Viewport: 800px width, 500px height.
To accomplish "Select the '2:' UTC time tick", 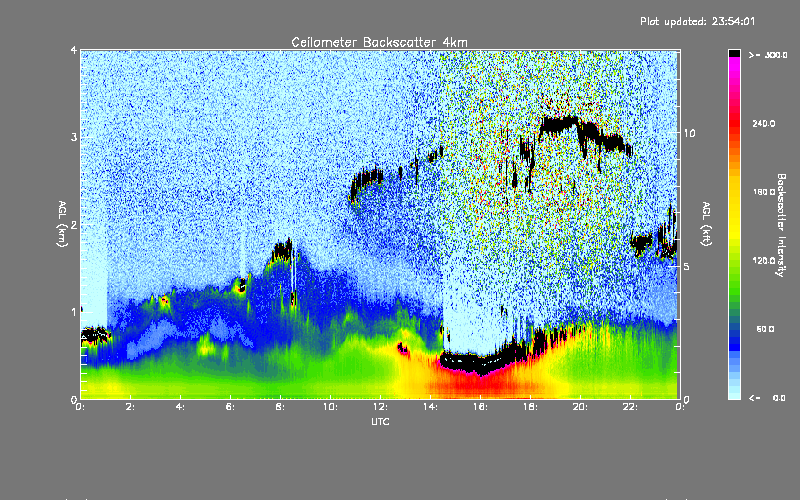I will pos(131,407).
